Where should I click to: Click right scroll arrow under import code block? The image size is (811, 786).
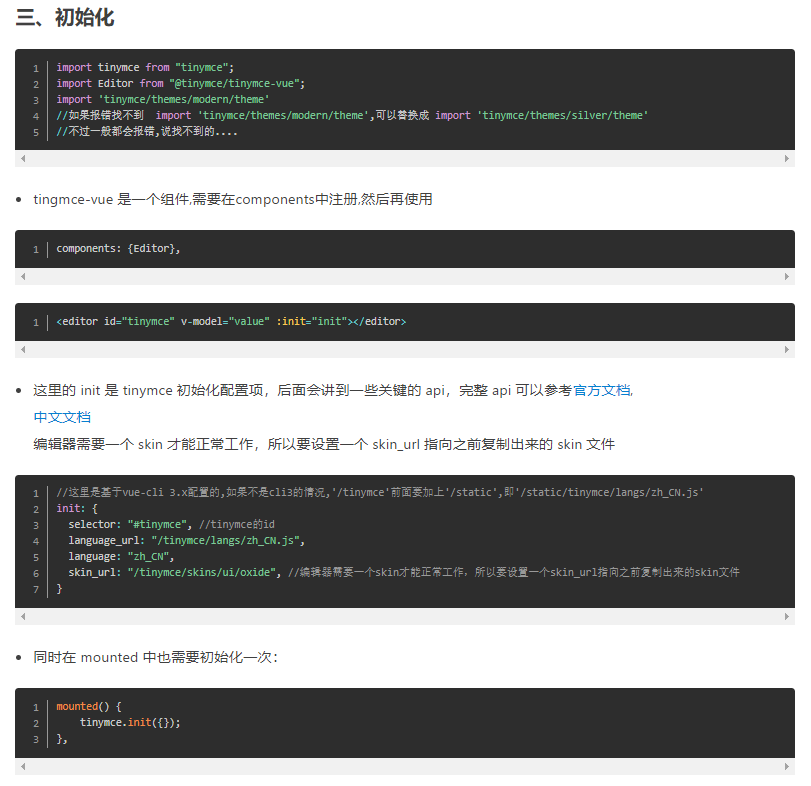(787, 159)
